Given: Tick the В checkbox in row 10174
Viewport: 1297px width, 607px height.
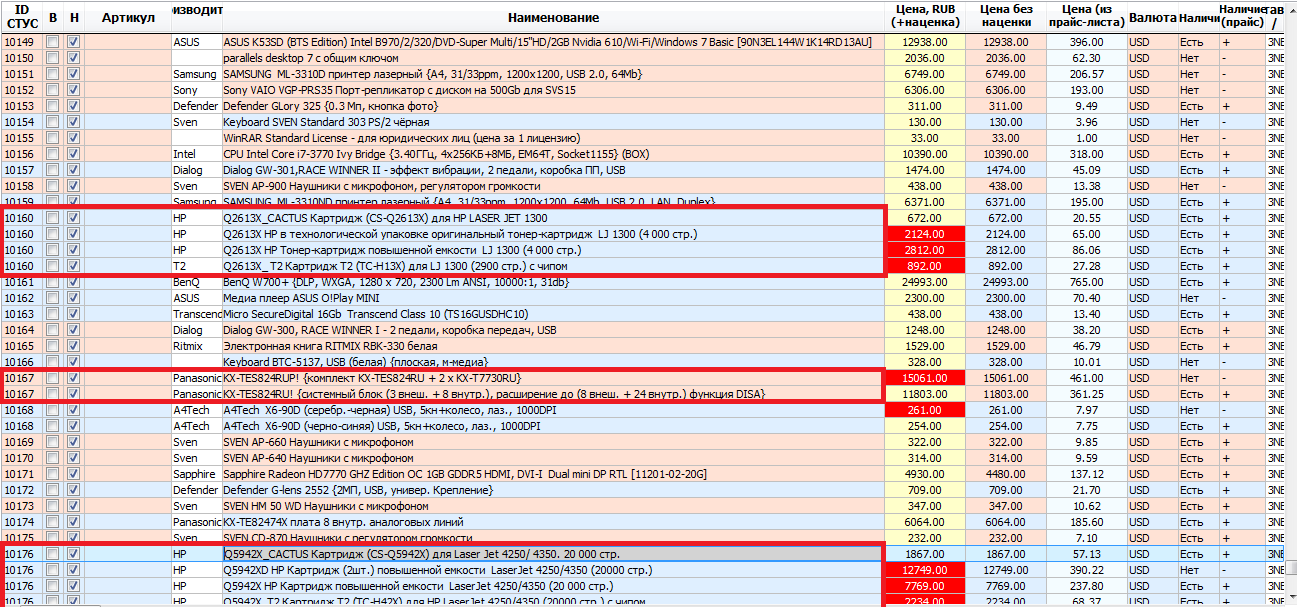Looking at the screenshot, I should 52,522.
